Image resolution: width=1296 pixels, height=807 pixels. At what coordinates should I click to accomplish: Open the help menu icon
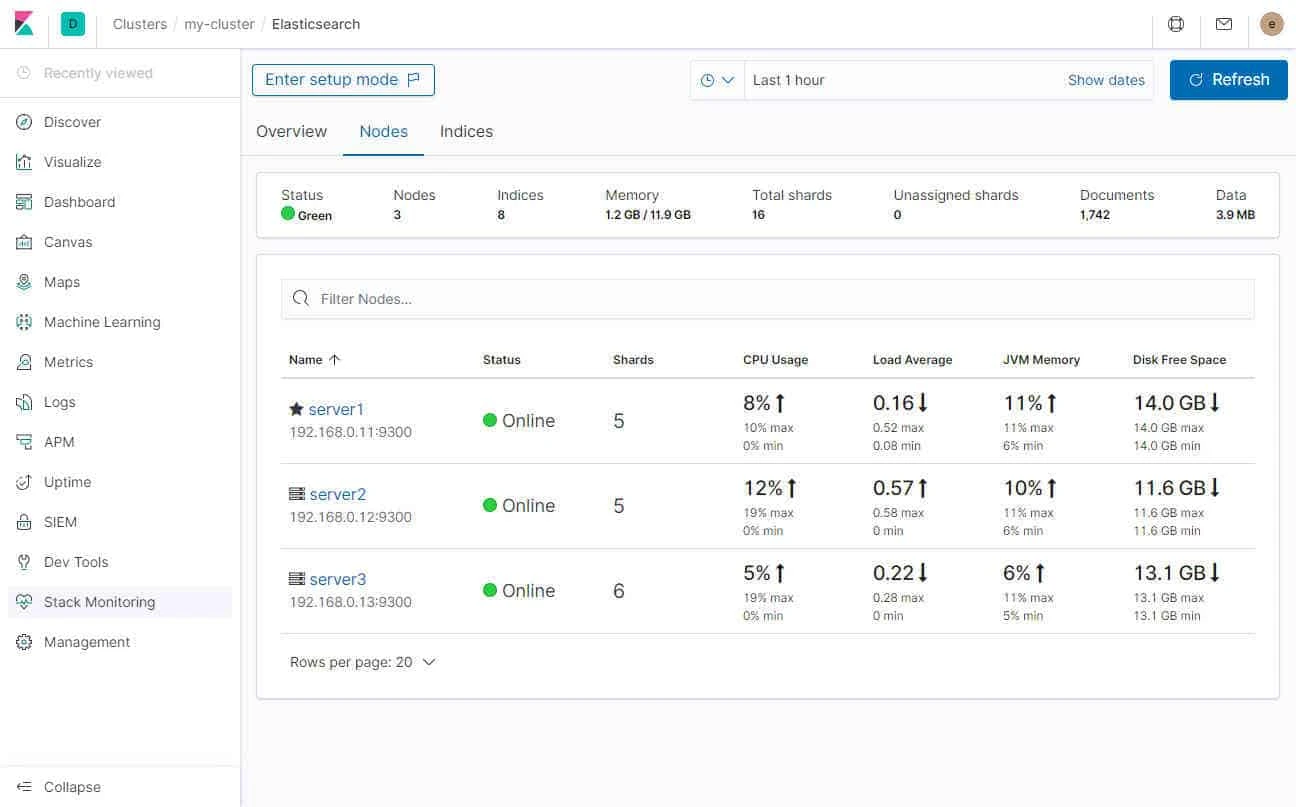[x=1175, y=24]
